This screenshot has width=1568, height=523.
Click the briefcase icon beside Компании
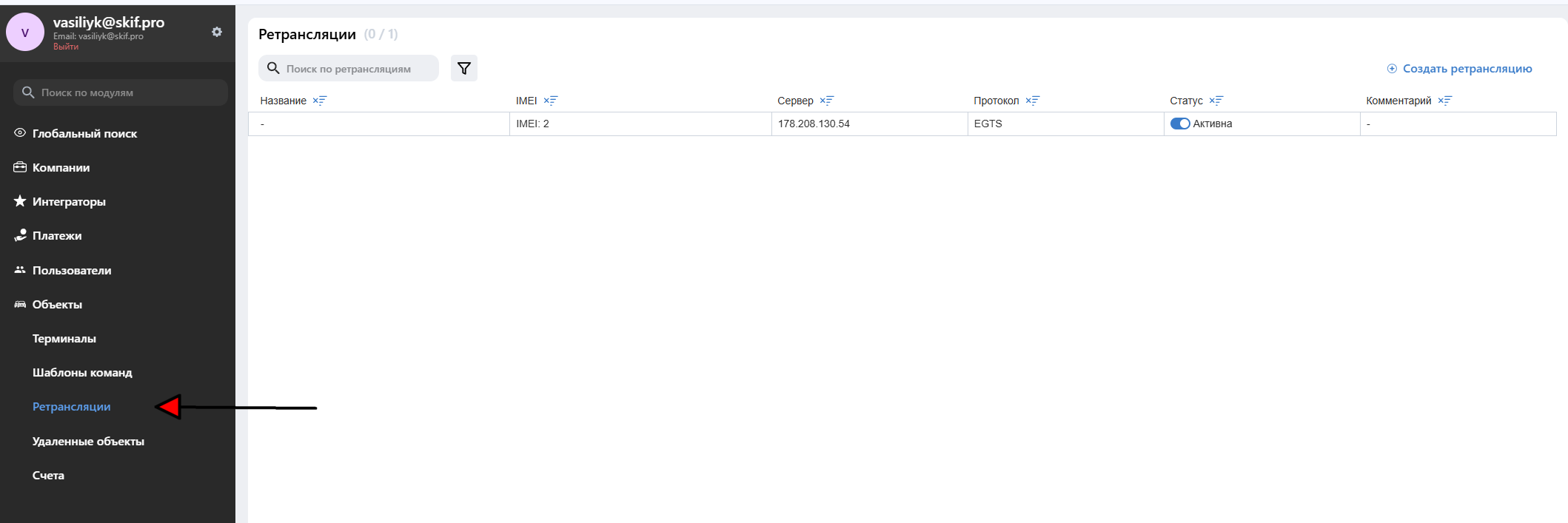(20, 167)
